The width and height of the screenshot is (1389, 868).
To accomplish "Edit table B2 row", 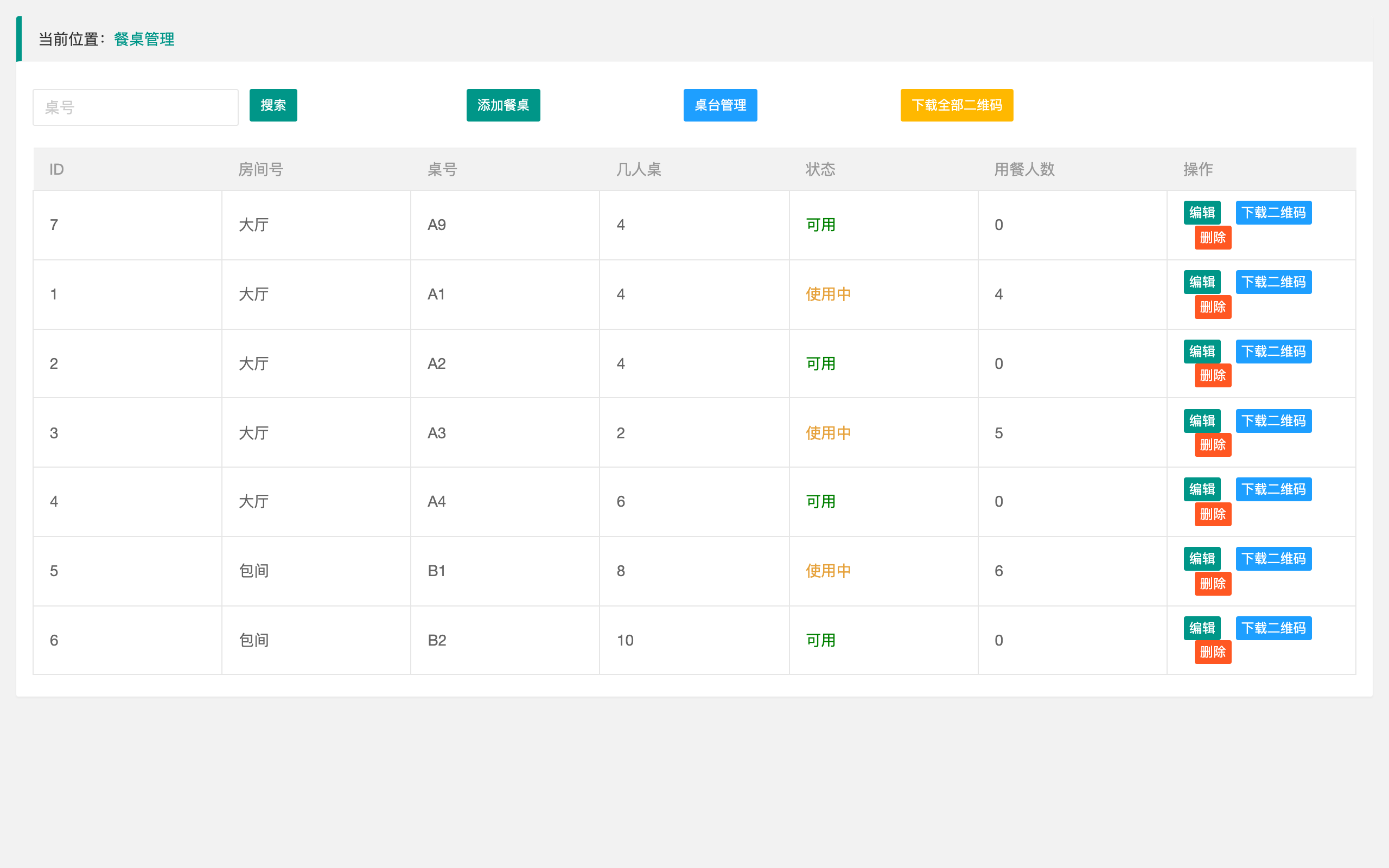I will (1202, 628).
